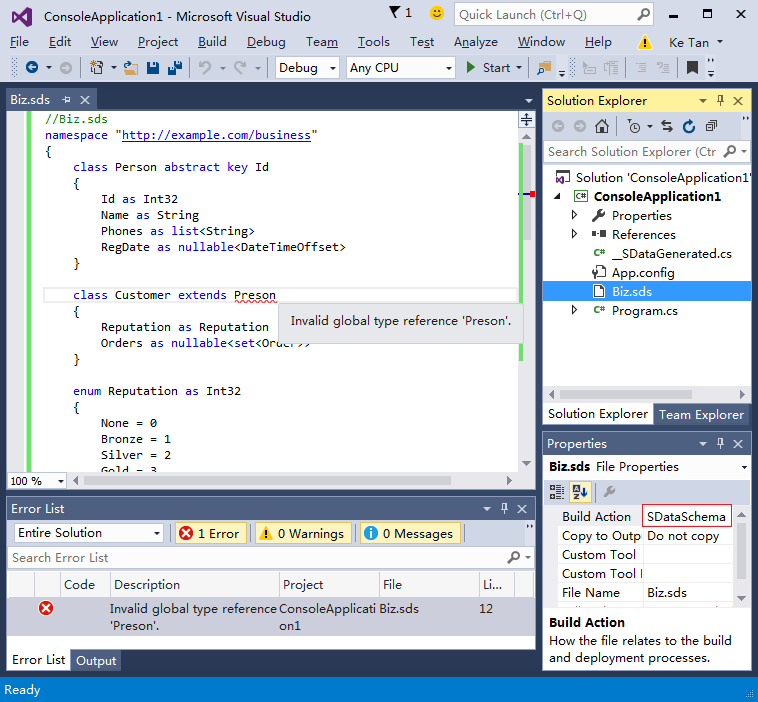Click the notifications flag icon
The height and width of the screenshot is (702, 758).
pyautogui.click(x=395, y=12)
